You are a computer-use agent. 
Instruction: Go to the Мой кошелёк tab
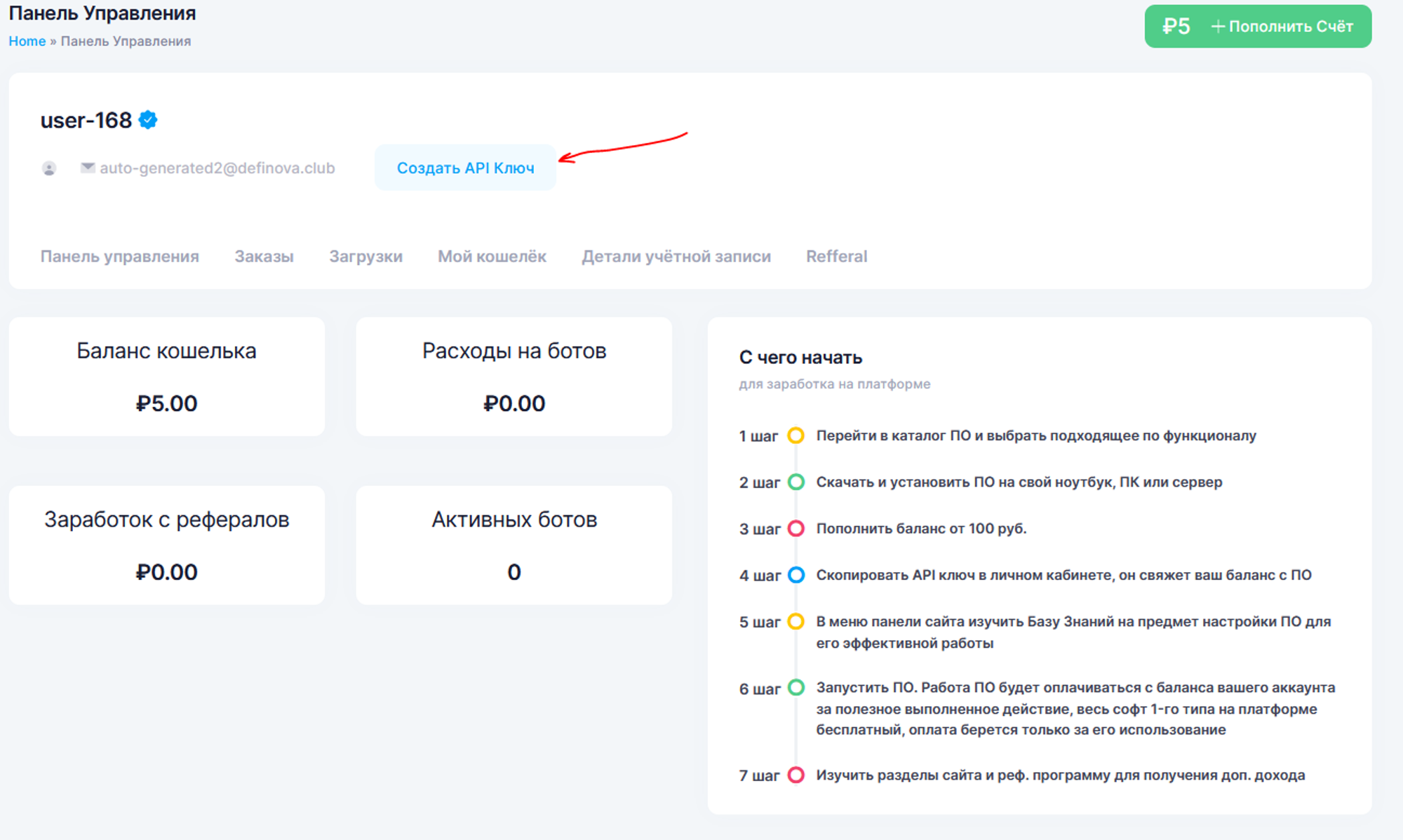click(492, 257)
